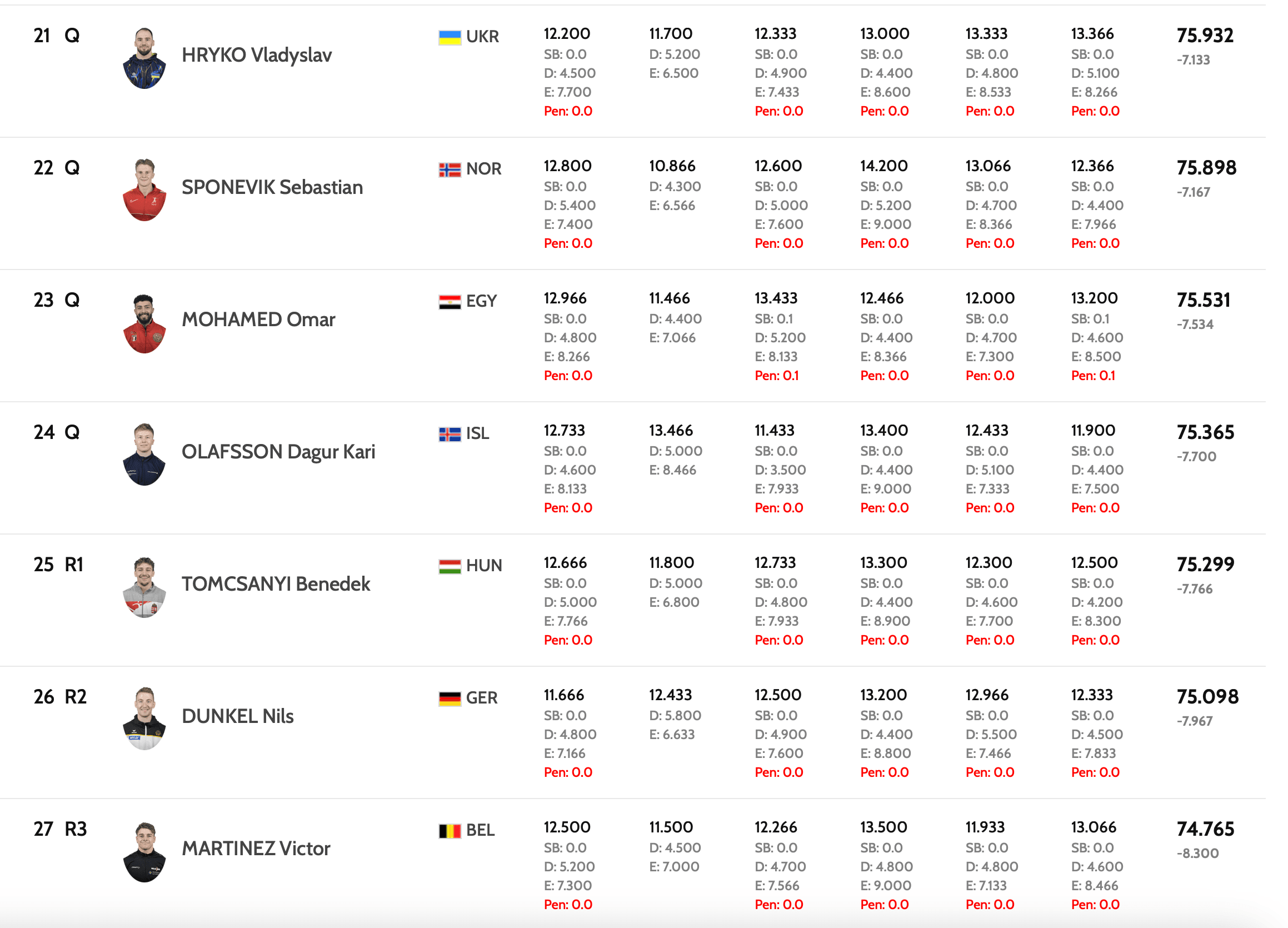Image resolution: width=1288 pixels, height=928 pixels.
Task: Open MOHAMED Omar's athlete photo
Action: (x=144, y=323)
